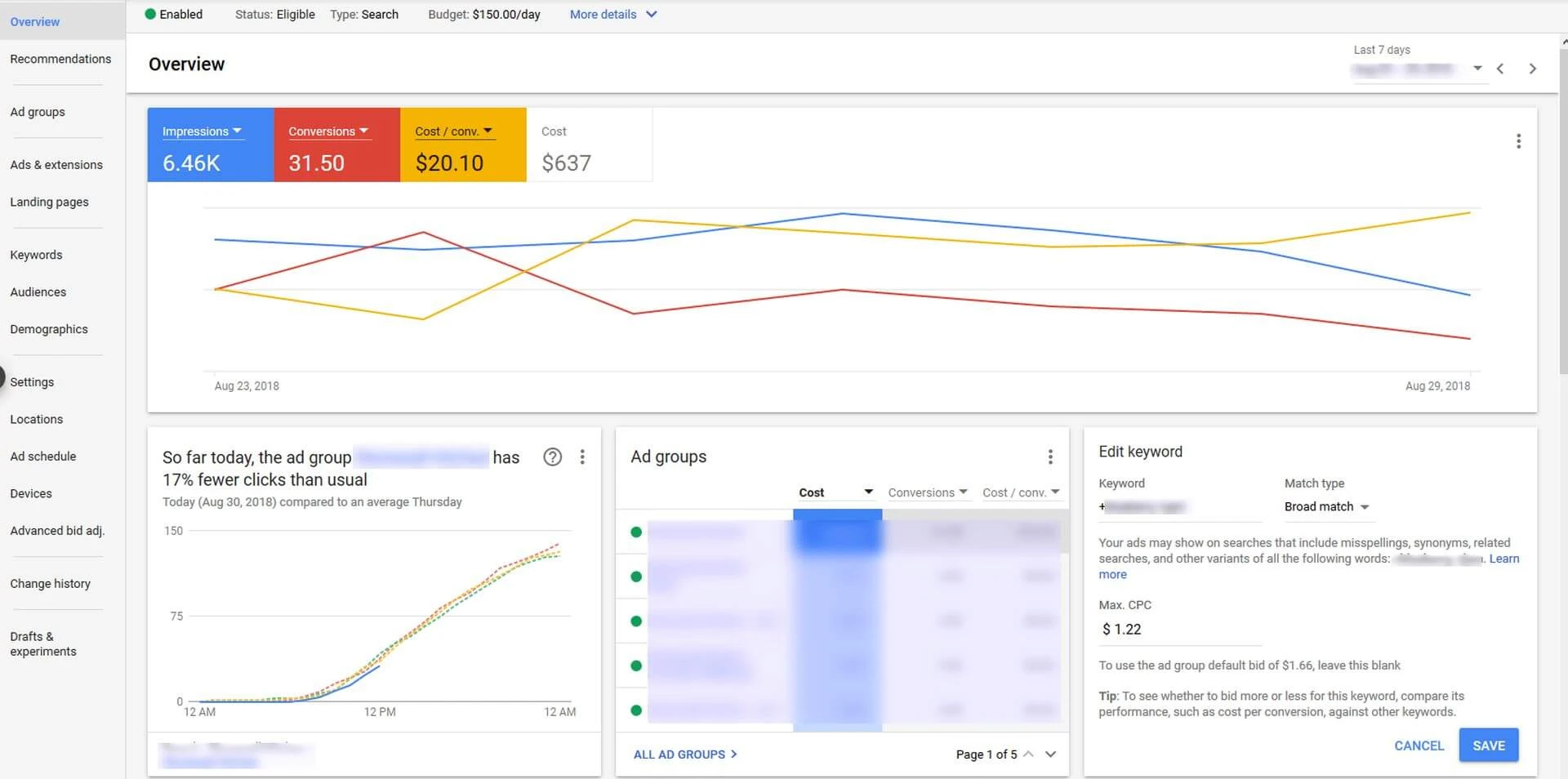Open Change history from the sidebar

tap(50, 583)
